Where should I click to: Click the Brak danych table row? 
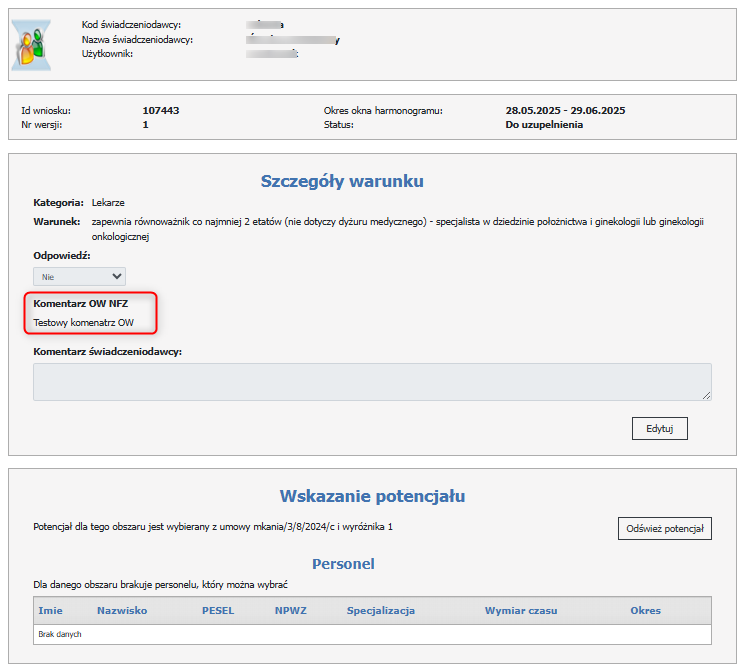tap(59, 634)
